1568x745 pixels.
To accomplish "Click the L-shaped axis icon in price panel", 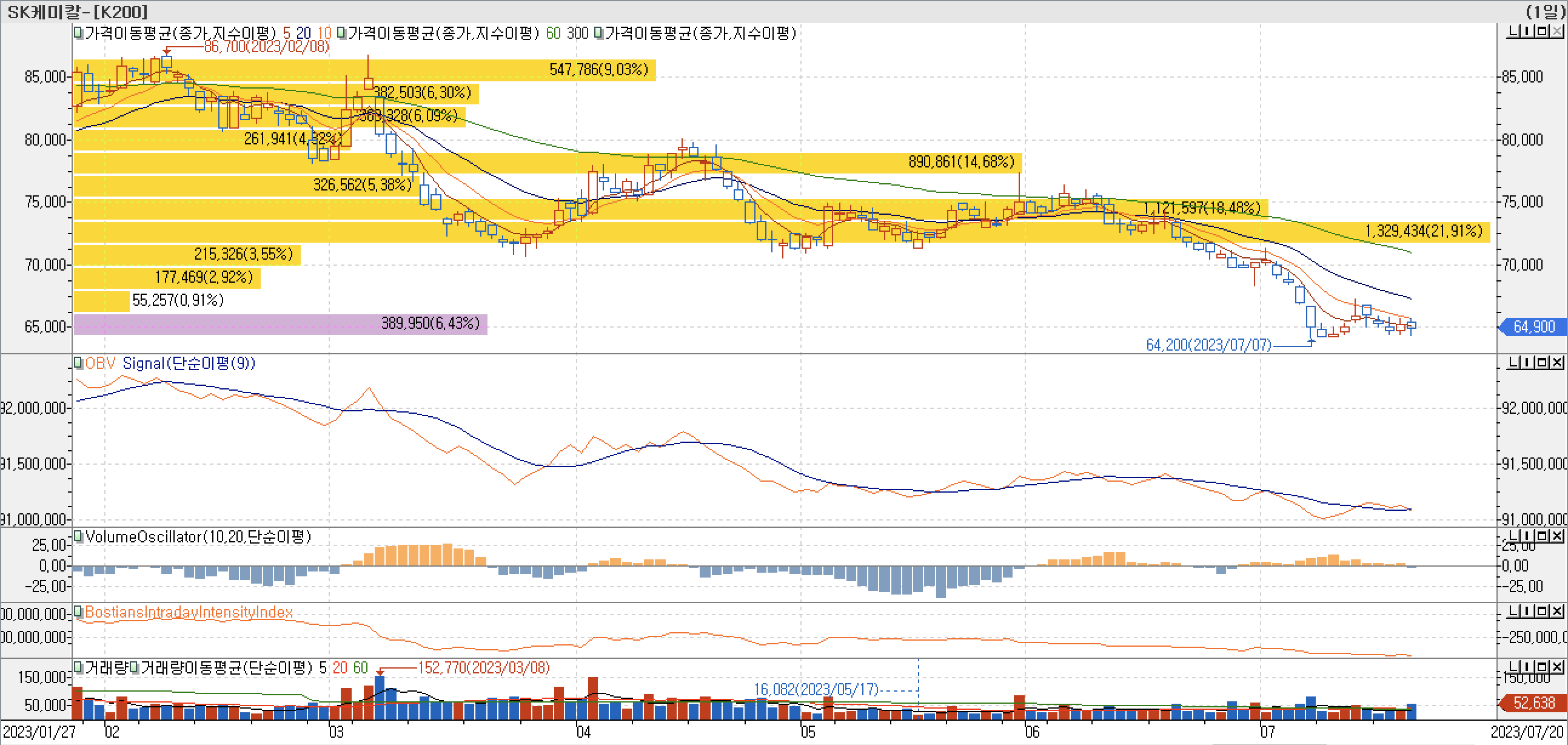I will click(1513, 31).
